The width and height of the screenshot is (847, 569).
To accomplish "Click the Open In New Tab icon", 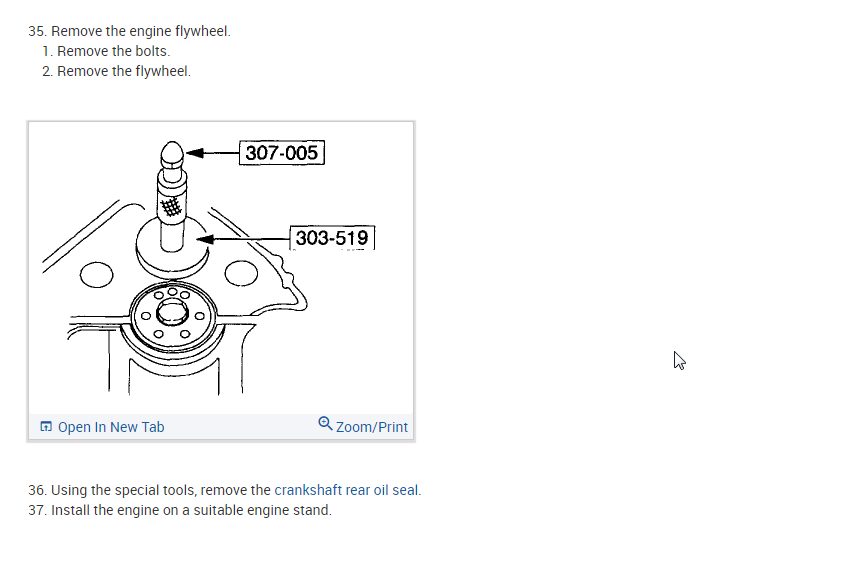I will click(46, 427).
